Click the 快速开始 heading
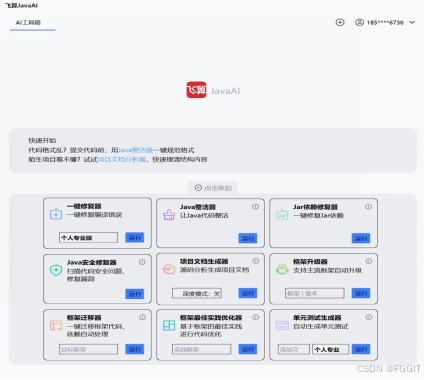Screen dimensions: 424x380 click(x=42, y=140)
